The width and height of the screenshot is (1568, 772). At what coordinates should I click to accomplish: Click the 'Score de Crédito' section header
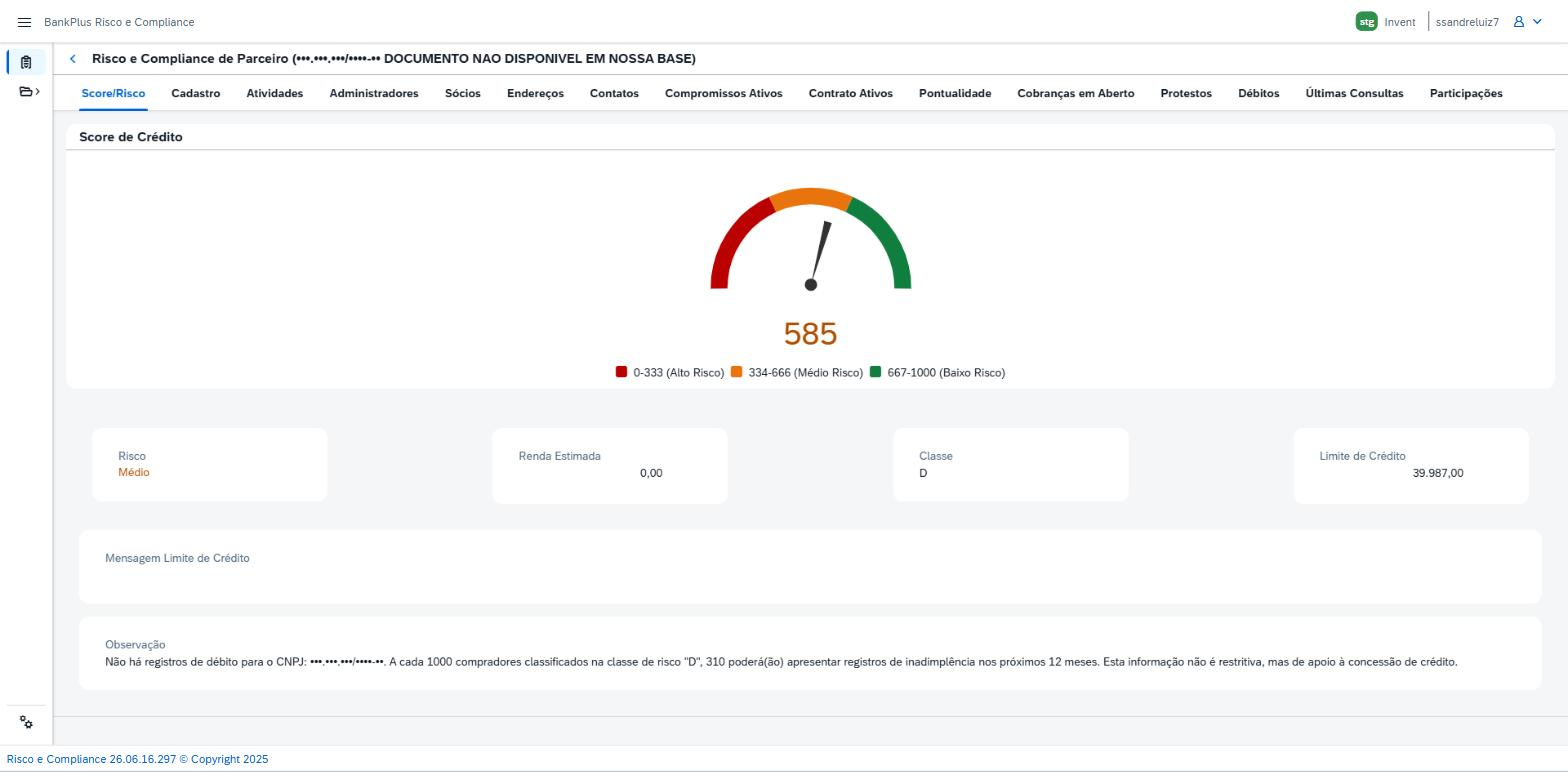(x=131, y=137)
